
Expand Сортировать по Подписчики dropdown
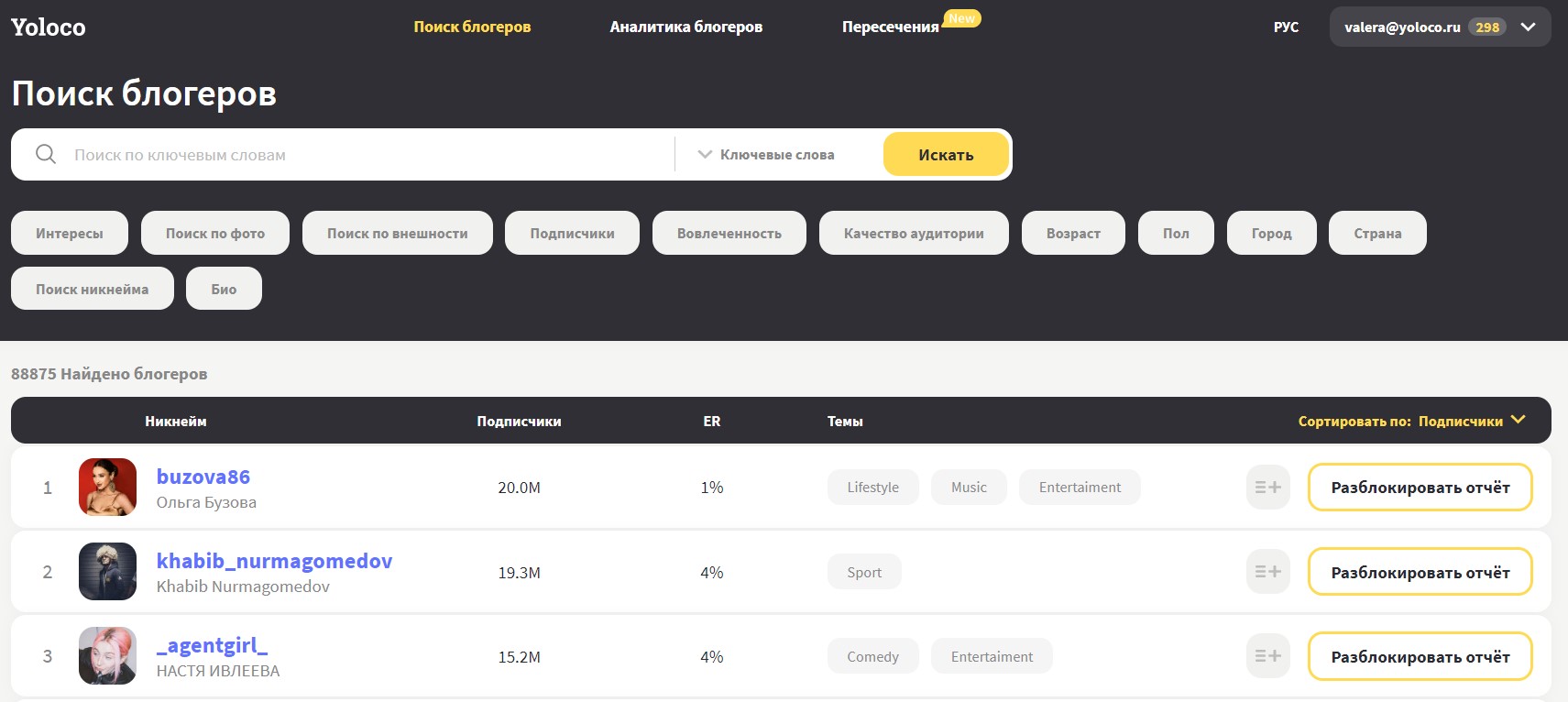click(1411, 422)
